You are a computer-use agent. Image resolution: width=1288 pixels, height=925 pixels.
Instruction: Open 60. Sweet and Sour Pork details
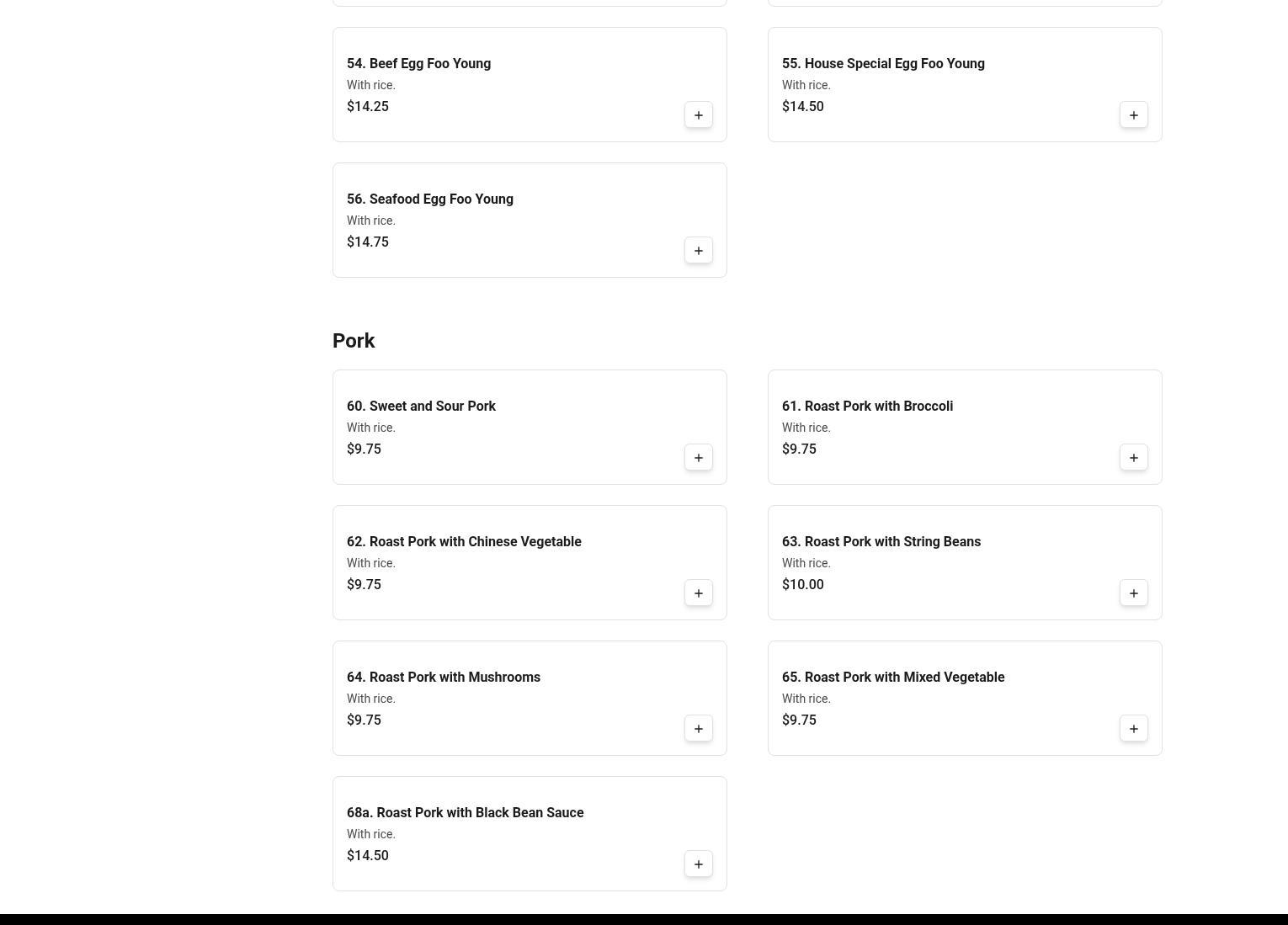tap(421, 407)
